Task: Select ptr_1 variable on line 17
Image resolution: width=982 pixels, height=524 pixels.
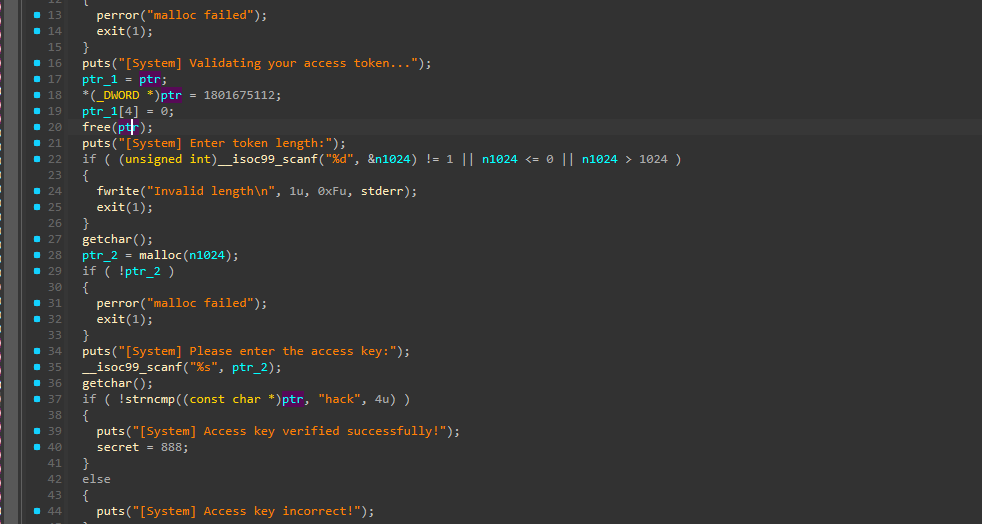Action: click(100, 80)
